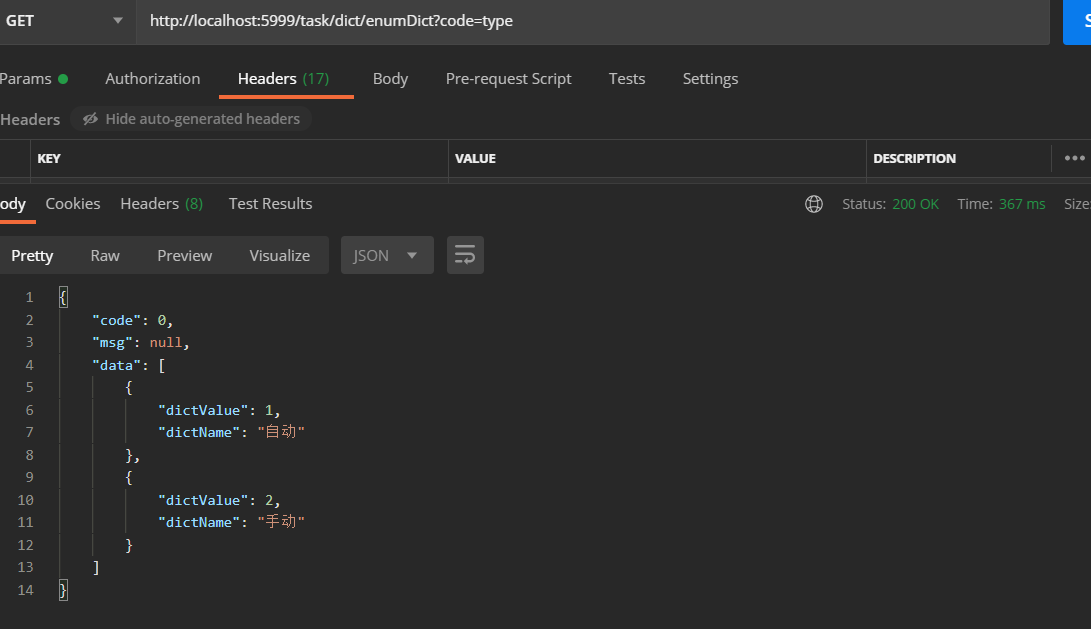Click the null value on line 3
The height and width of the screenshot is (629, 1091).
(166, 342)
